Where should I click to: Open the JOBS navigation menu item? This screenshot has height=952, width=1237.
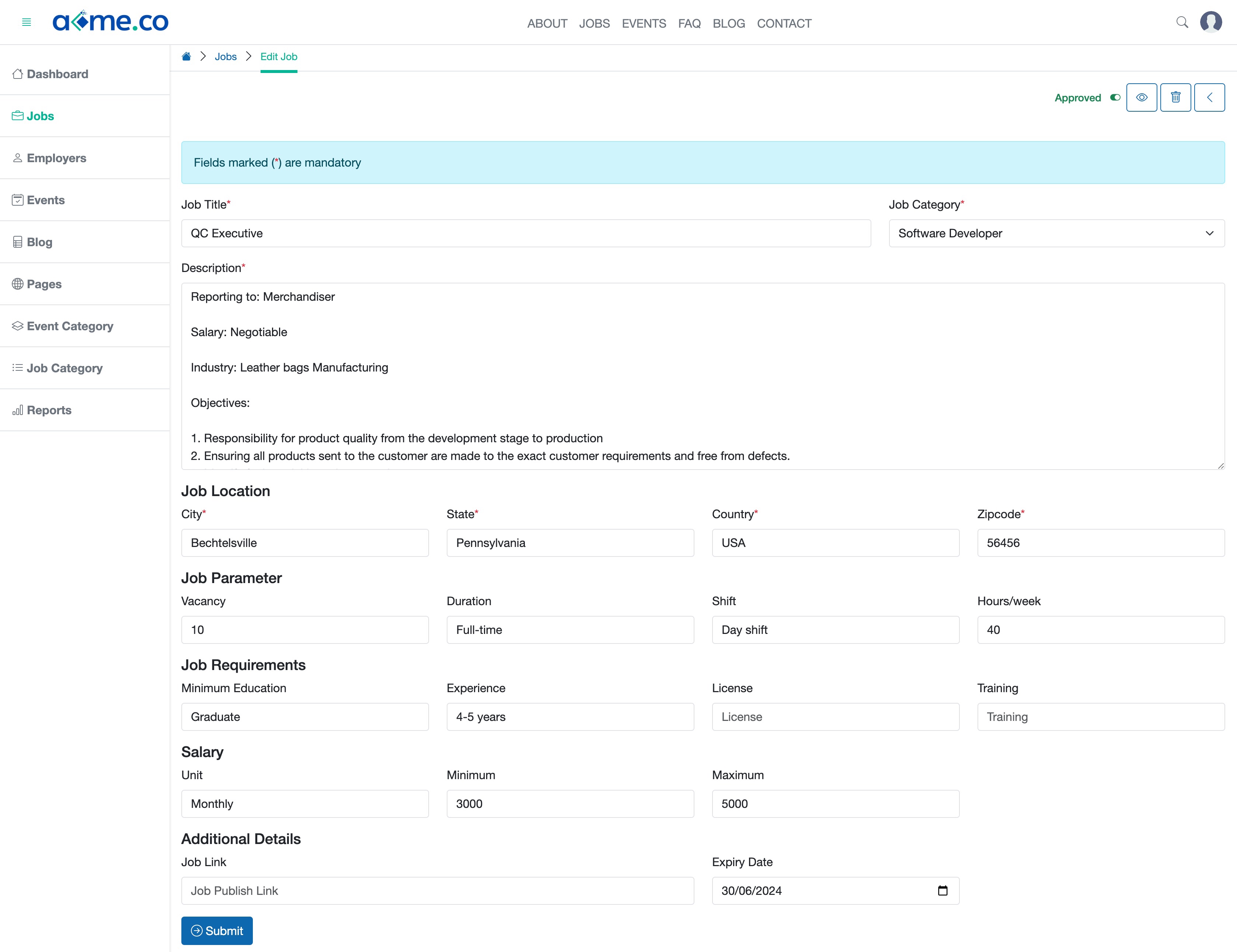[595, 22]
